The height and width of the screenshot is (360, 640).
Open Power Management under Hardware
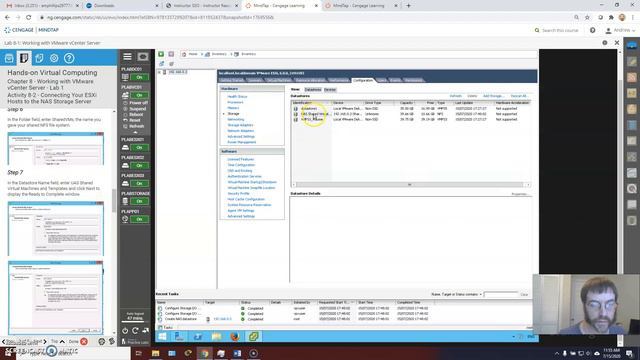click(x=242, y=142)
